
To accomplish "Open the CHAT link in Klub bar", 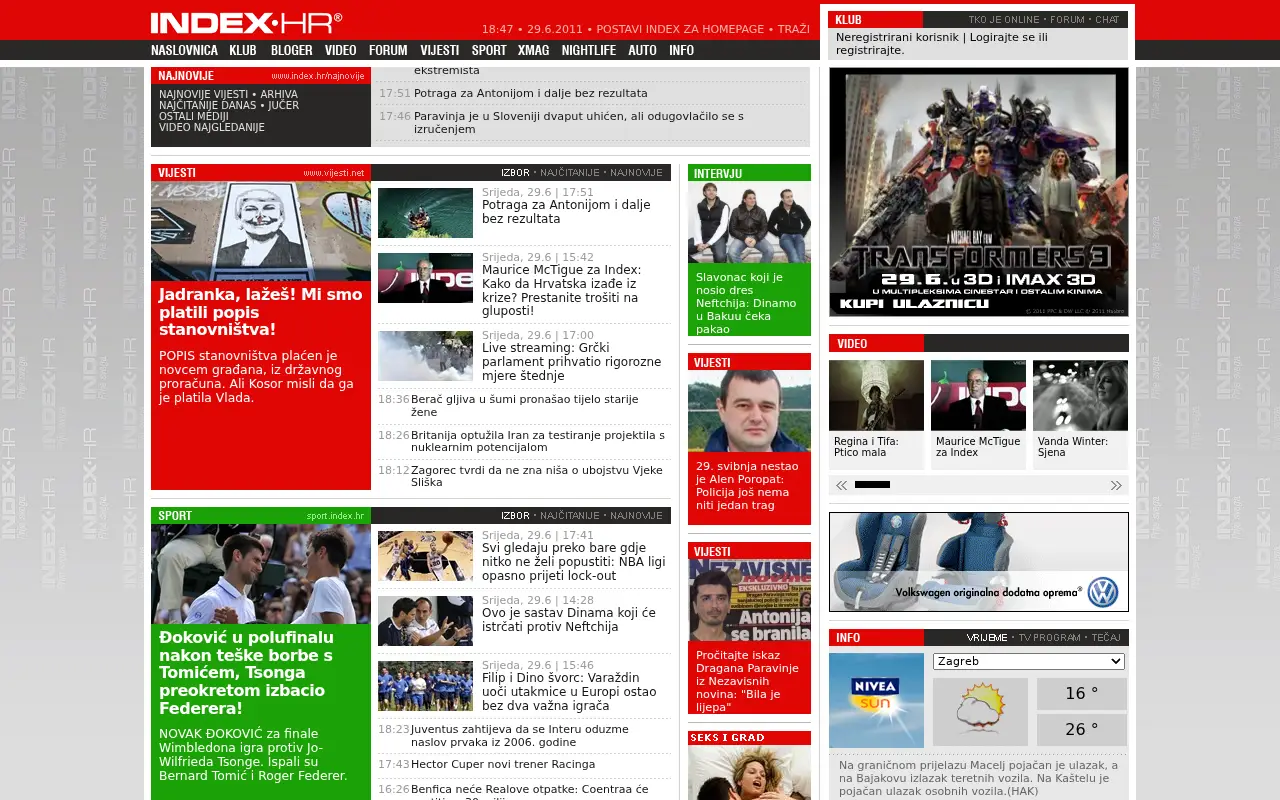I will click(x=1107, y=20).
